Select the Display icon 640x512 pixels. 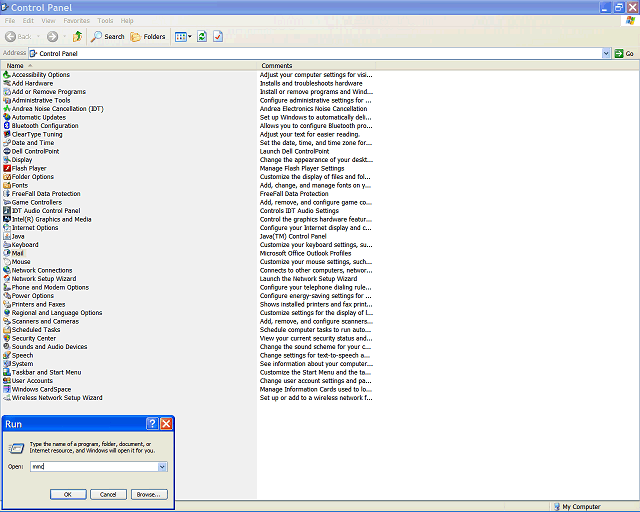pyautogui.click(x=7, y=160)
